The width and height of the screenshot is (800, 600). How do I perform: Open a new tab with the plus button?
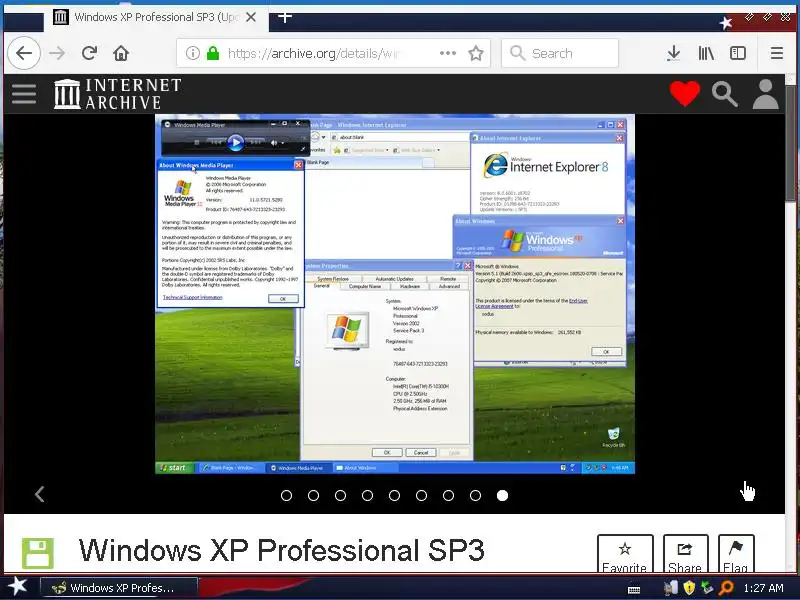point(285,17)
